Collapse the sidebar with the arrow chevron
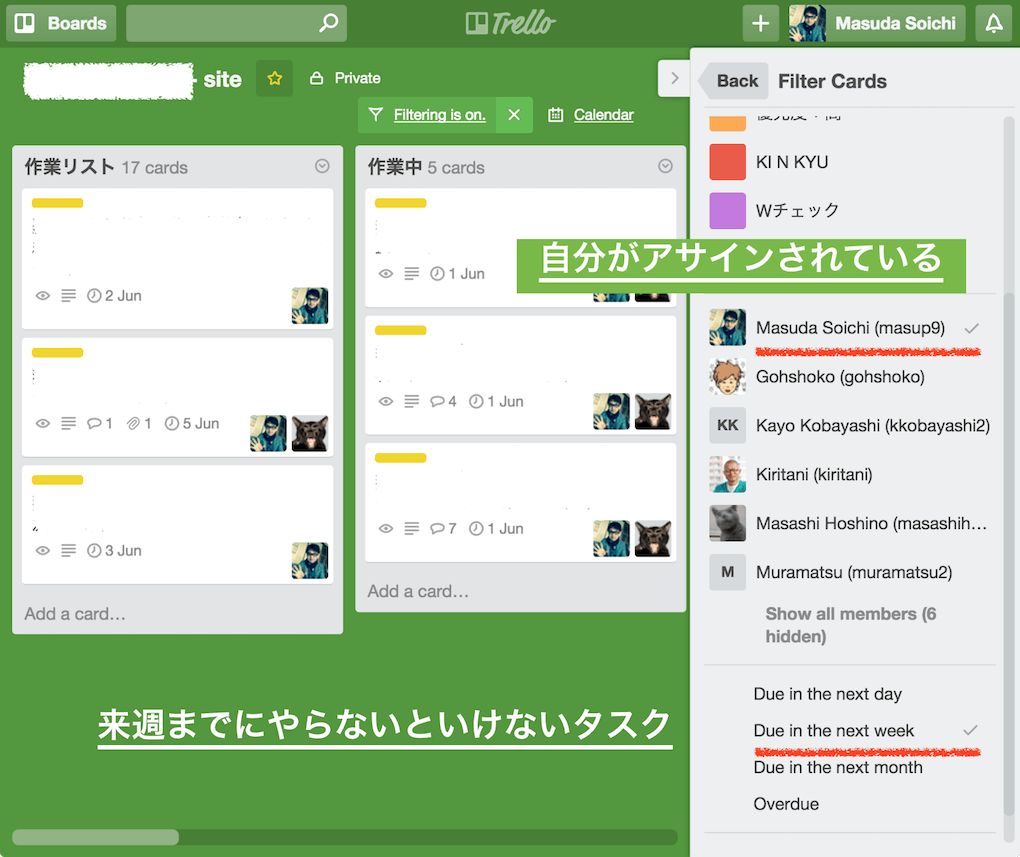The image size is (1020, 857). click(x=674, y=77)
